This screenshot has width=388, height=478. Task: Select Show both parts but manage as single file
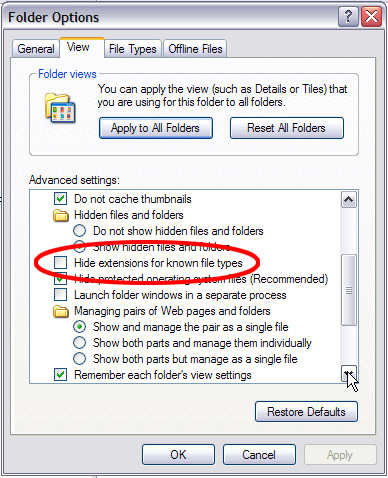[80, 359]
